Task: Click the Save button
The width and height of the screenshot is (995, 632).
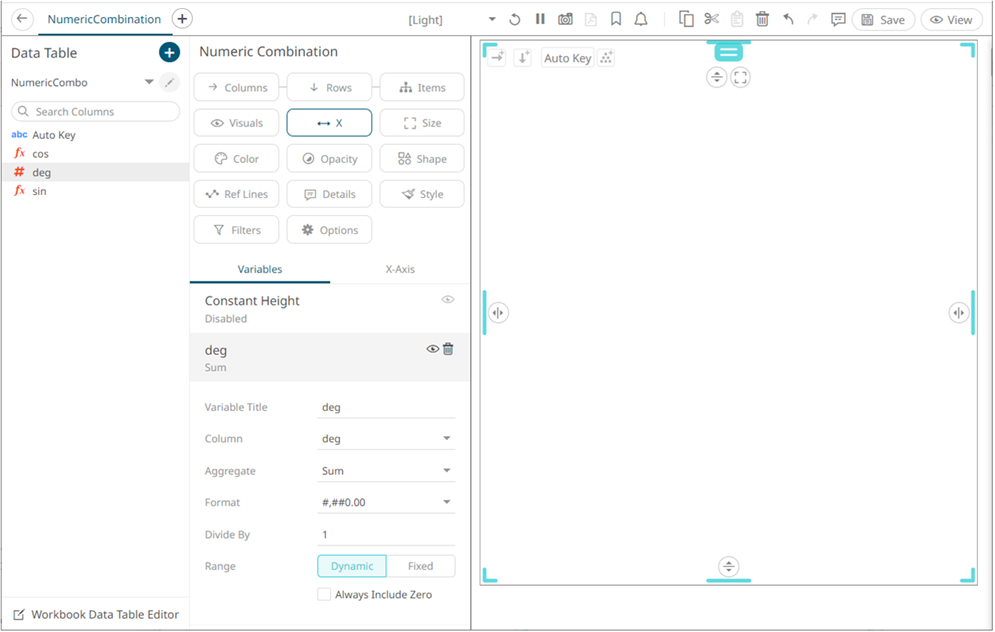Action: pyautogui.click(x=883, y=20)
